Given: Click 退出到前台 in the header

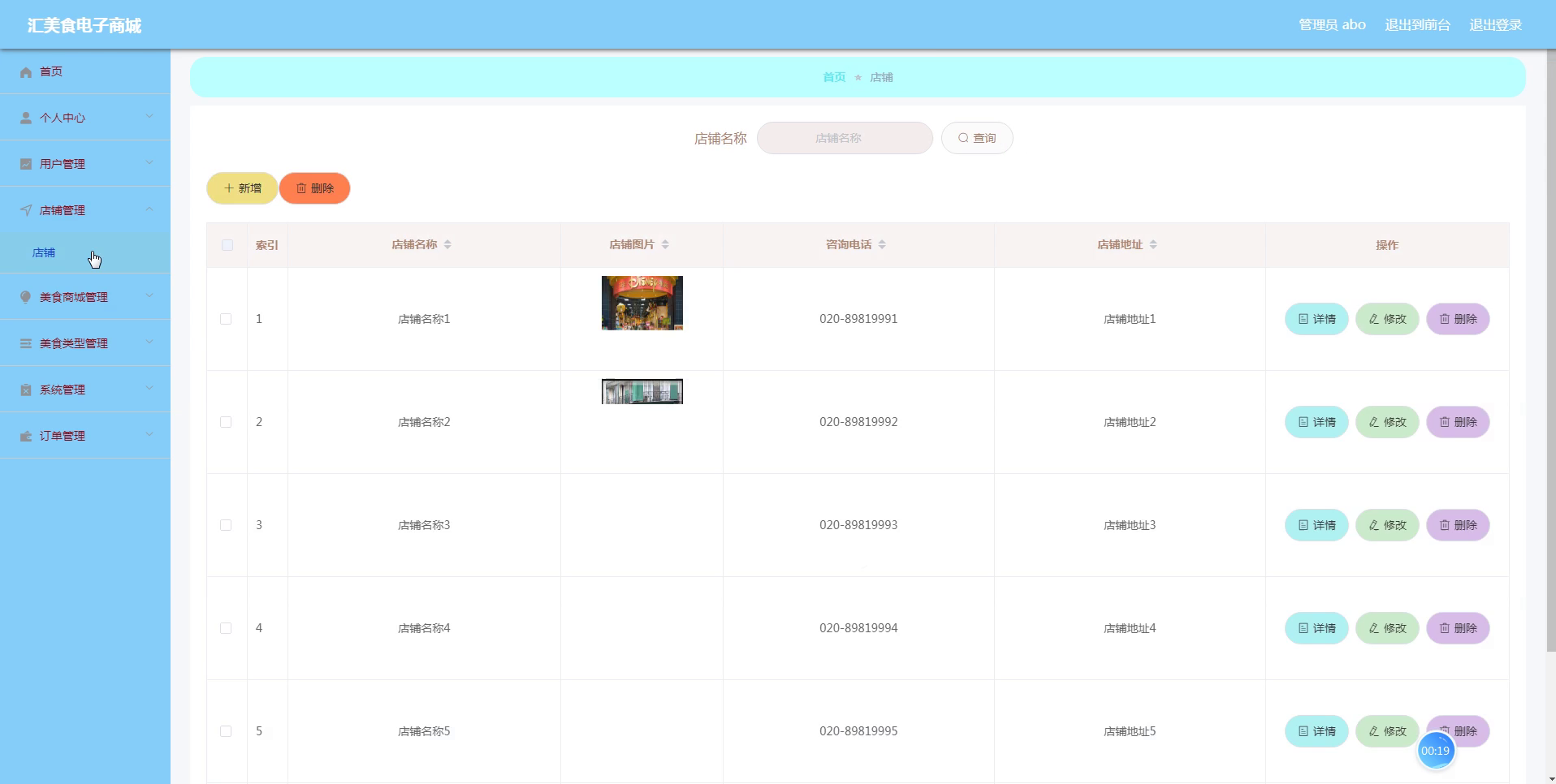Looking at the screenshot, I should click(1417, 25).
